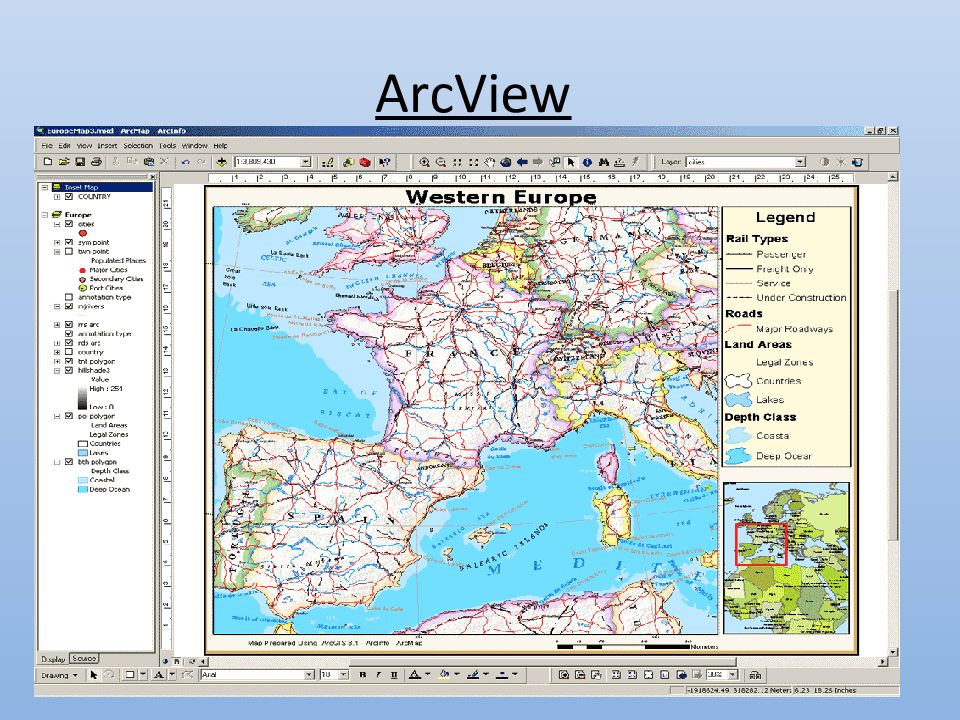The width and height of the screenshot is (960, 720).
Task: Click the What's This help icon
Action: click(x=384, y=162)
